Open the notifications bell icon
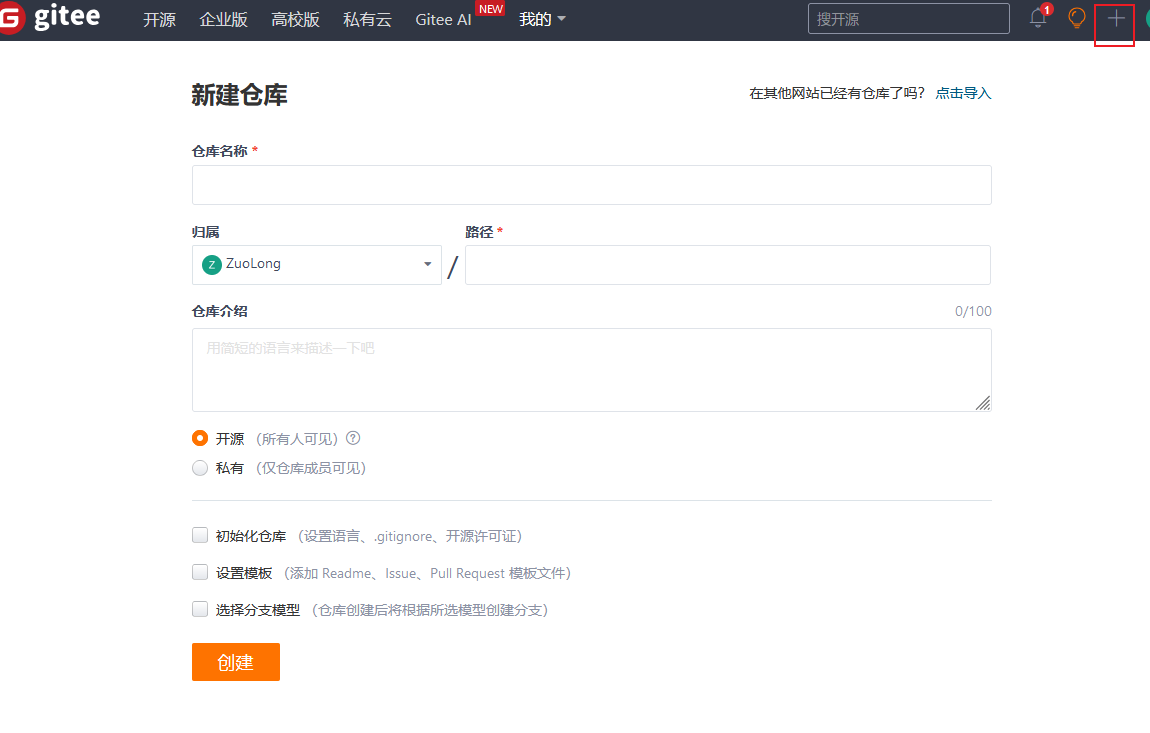 pos(1038,18)
